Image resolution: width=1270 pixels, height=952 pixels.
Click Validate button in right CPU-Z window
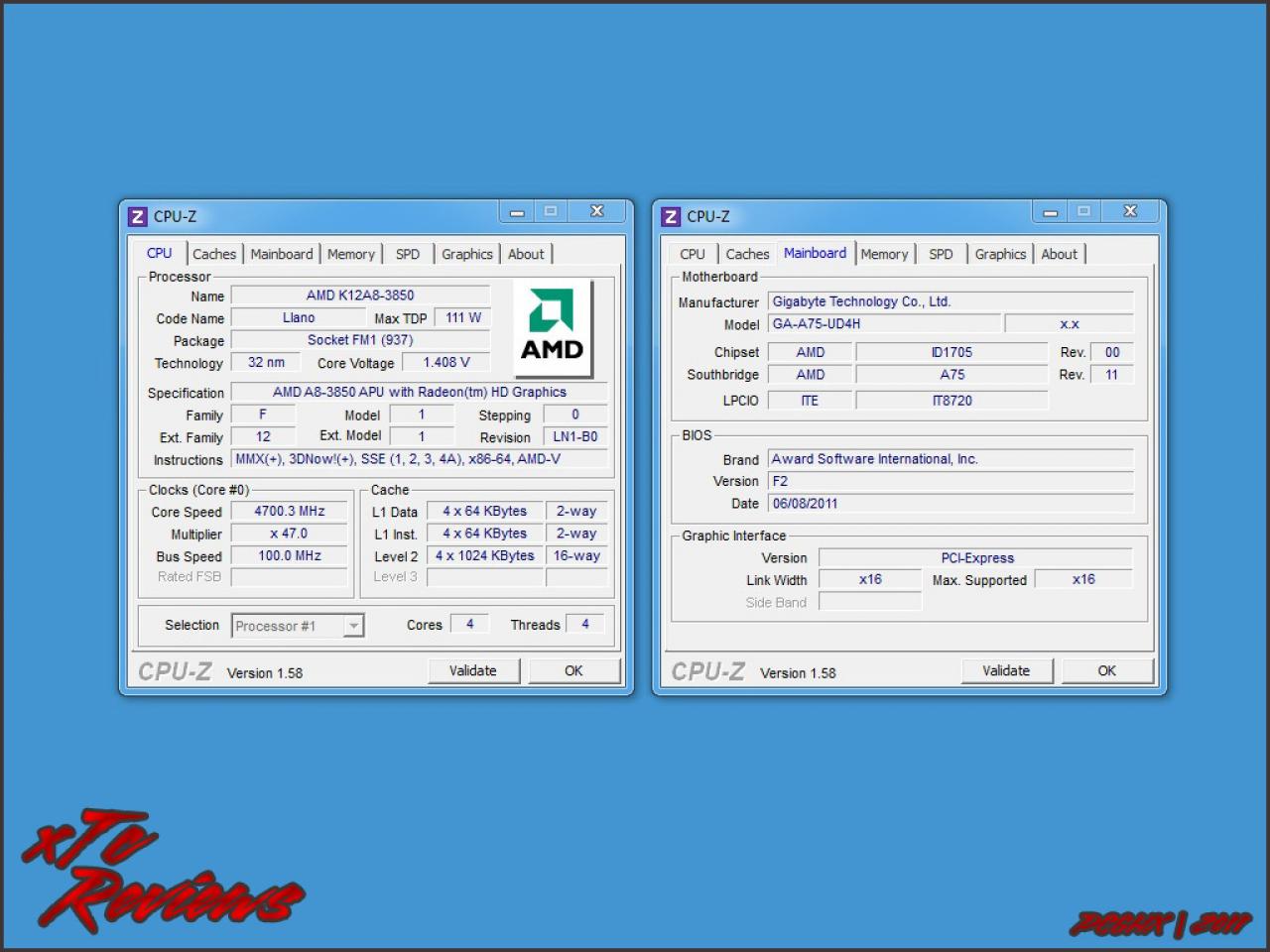1006,671
